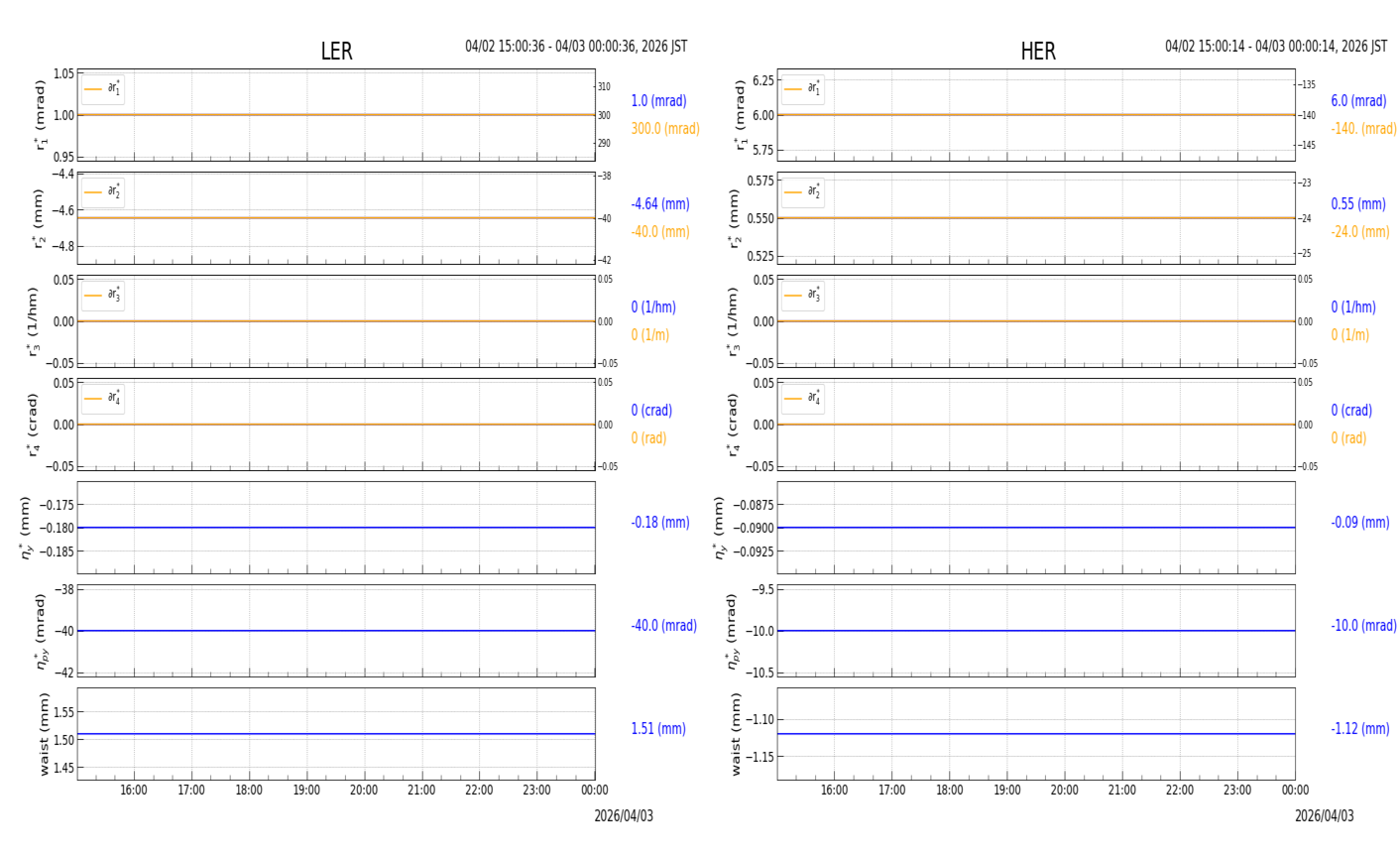Click LER's r2* (mm) axis label

[x=40, y=218]
